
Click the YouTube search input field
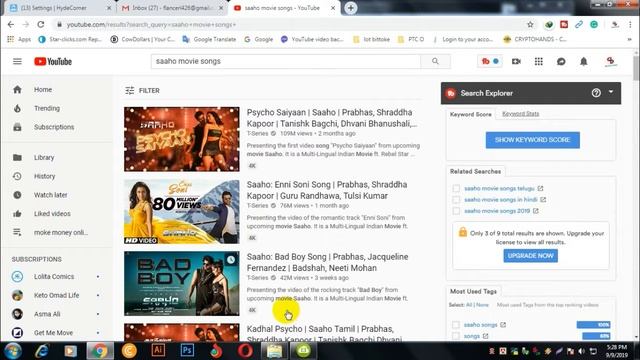point(286,61)
